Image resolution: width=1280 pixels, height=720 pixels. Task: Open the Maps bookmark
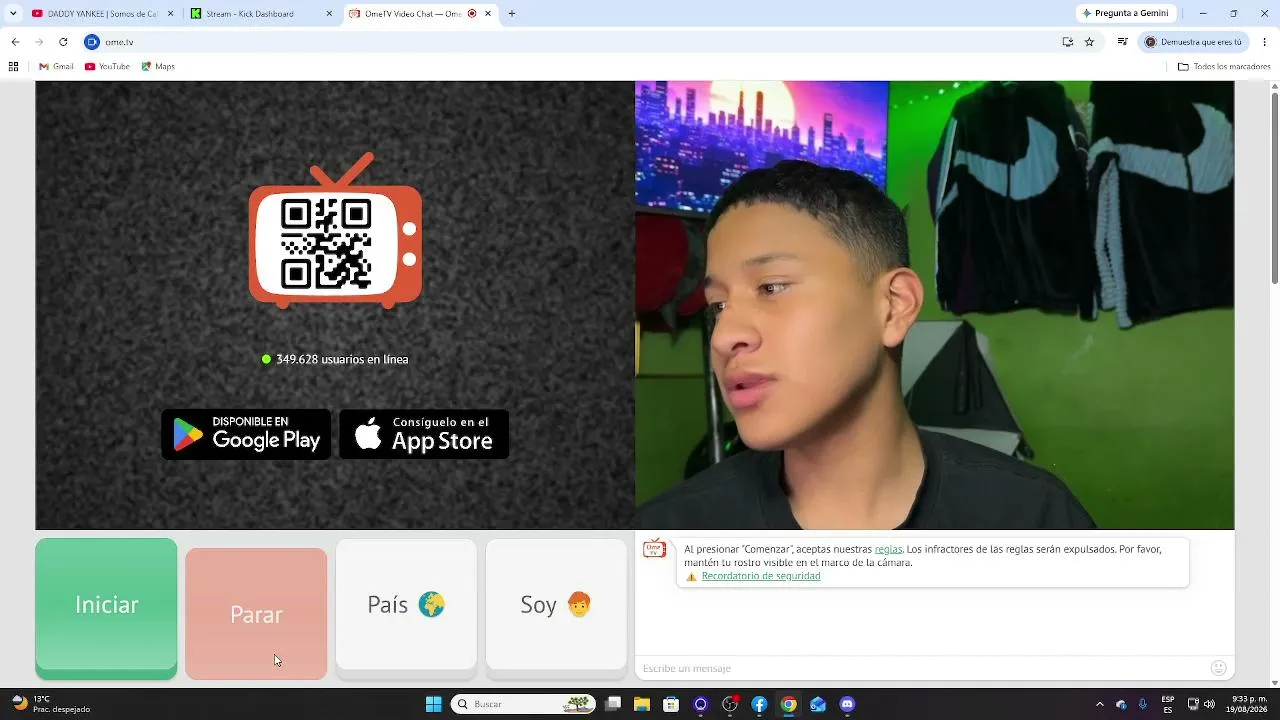(x=158, y=67)
